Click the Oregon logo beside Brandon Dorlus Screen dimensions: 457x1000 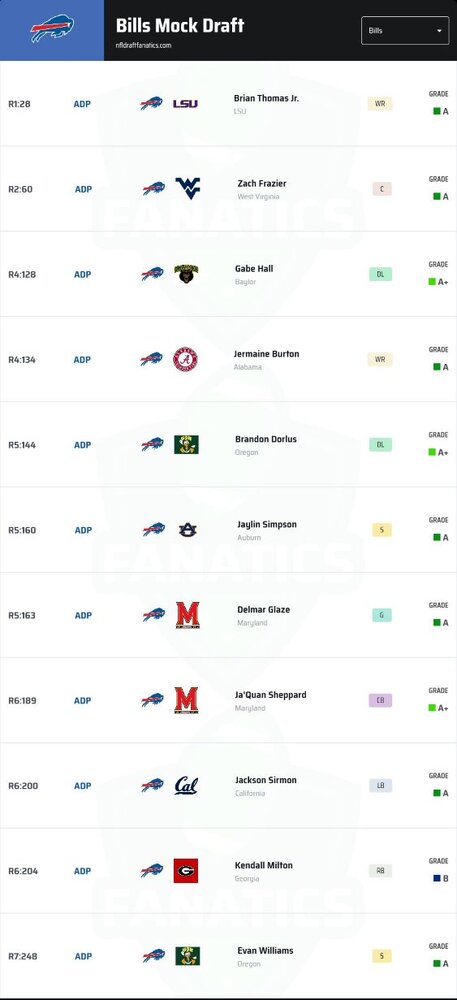pos(186,445)
